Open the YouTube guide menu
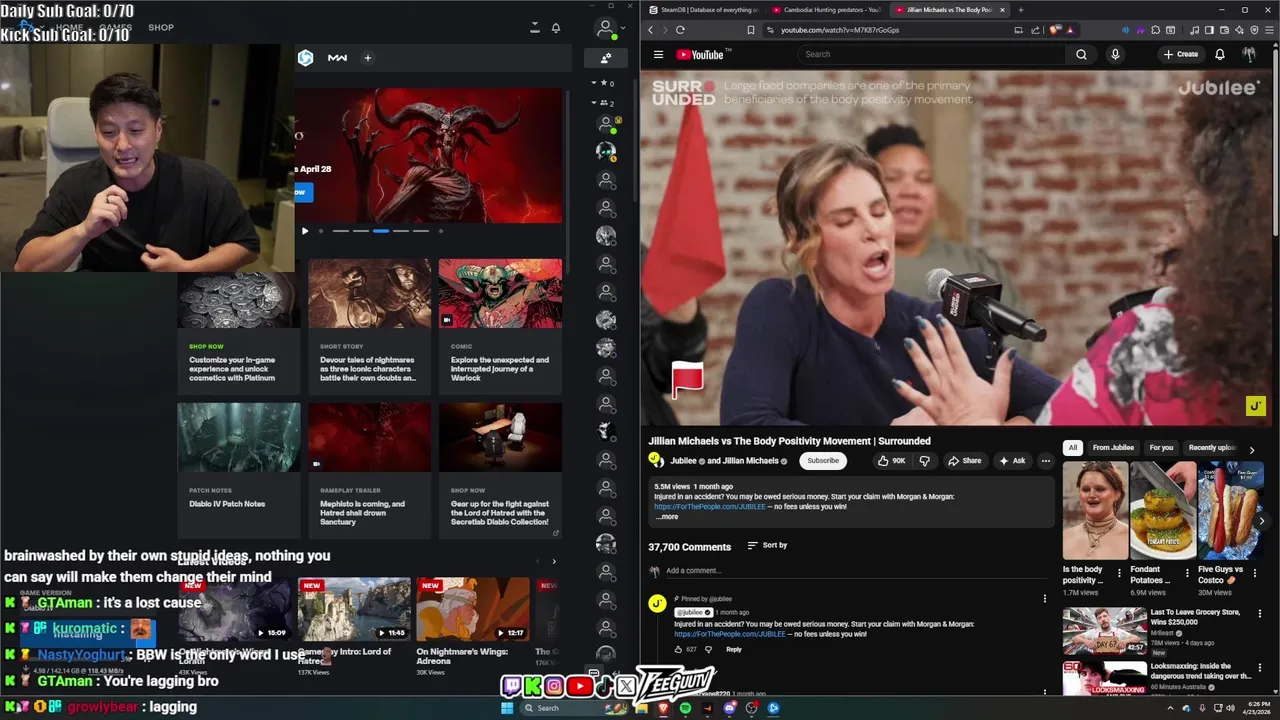This screenshot has height=720, width=1280. (658, 55)
